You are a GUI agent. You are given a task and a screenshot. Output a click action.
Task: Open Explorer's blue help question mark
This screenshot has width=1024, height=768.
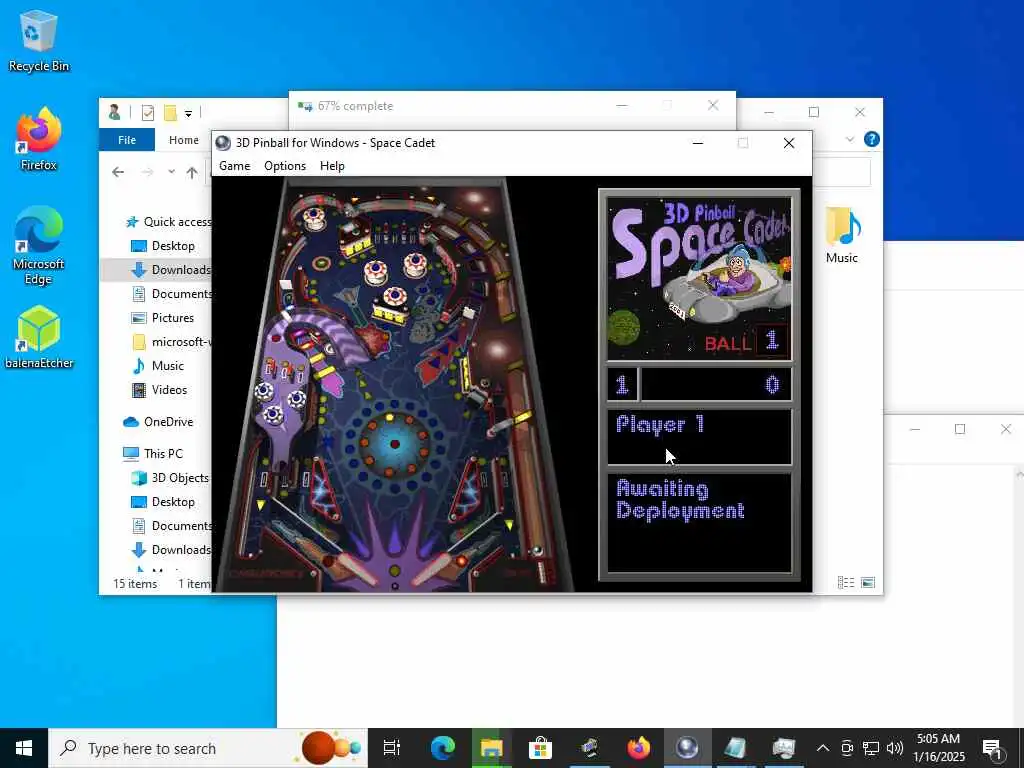pos(871,139)
